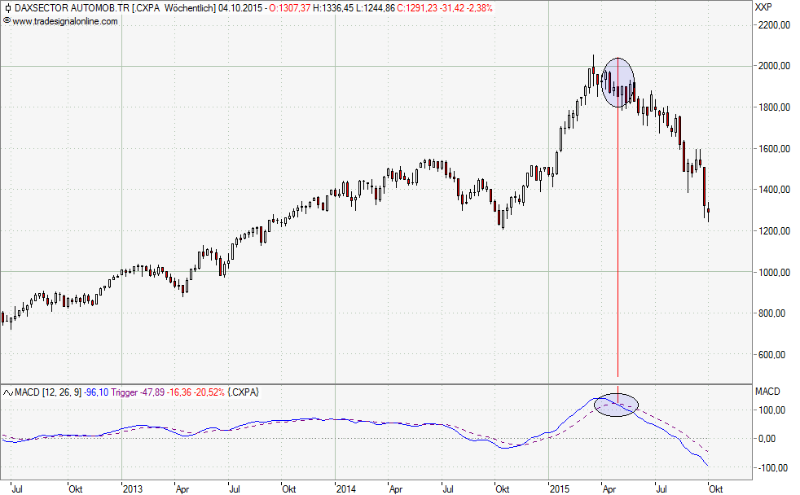Click the candlestick icon beside DAXSECTOR title
This screenshot has width=800, height=495.
7,8
